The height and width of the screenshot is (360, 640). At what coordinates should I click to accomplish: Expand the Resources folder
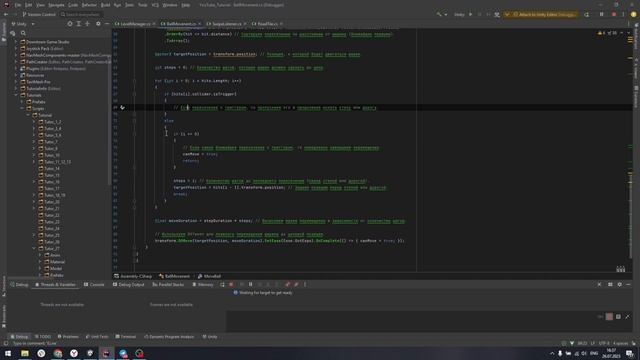pos(16,75)
